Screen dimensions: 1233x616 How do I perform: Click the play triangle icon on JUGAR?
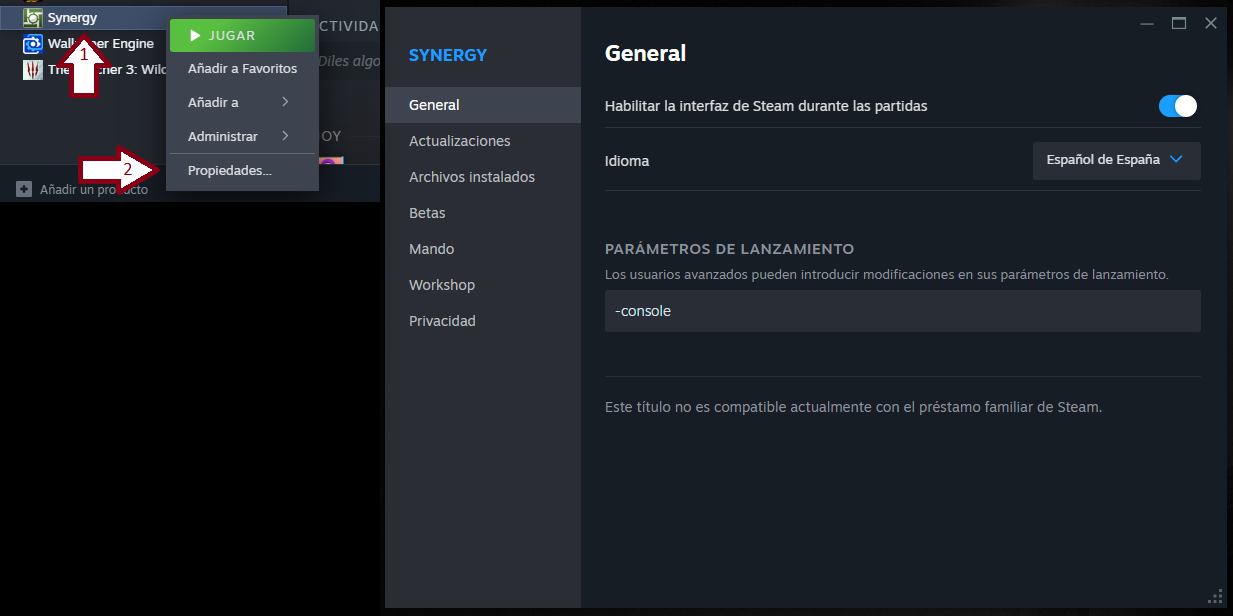tap(196, 36)
